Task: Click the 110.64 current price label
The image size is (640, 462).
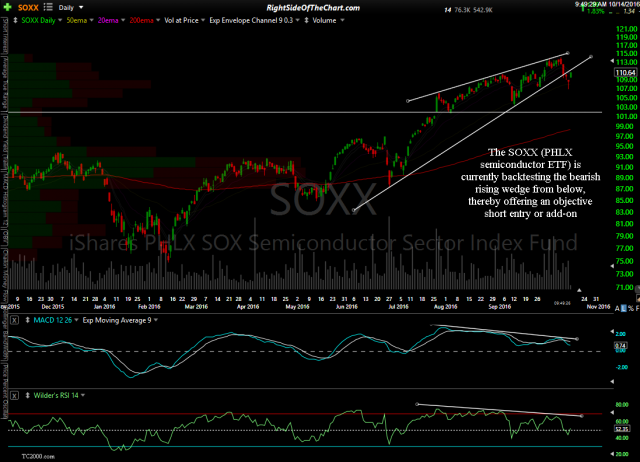Action: (626, 73)
